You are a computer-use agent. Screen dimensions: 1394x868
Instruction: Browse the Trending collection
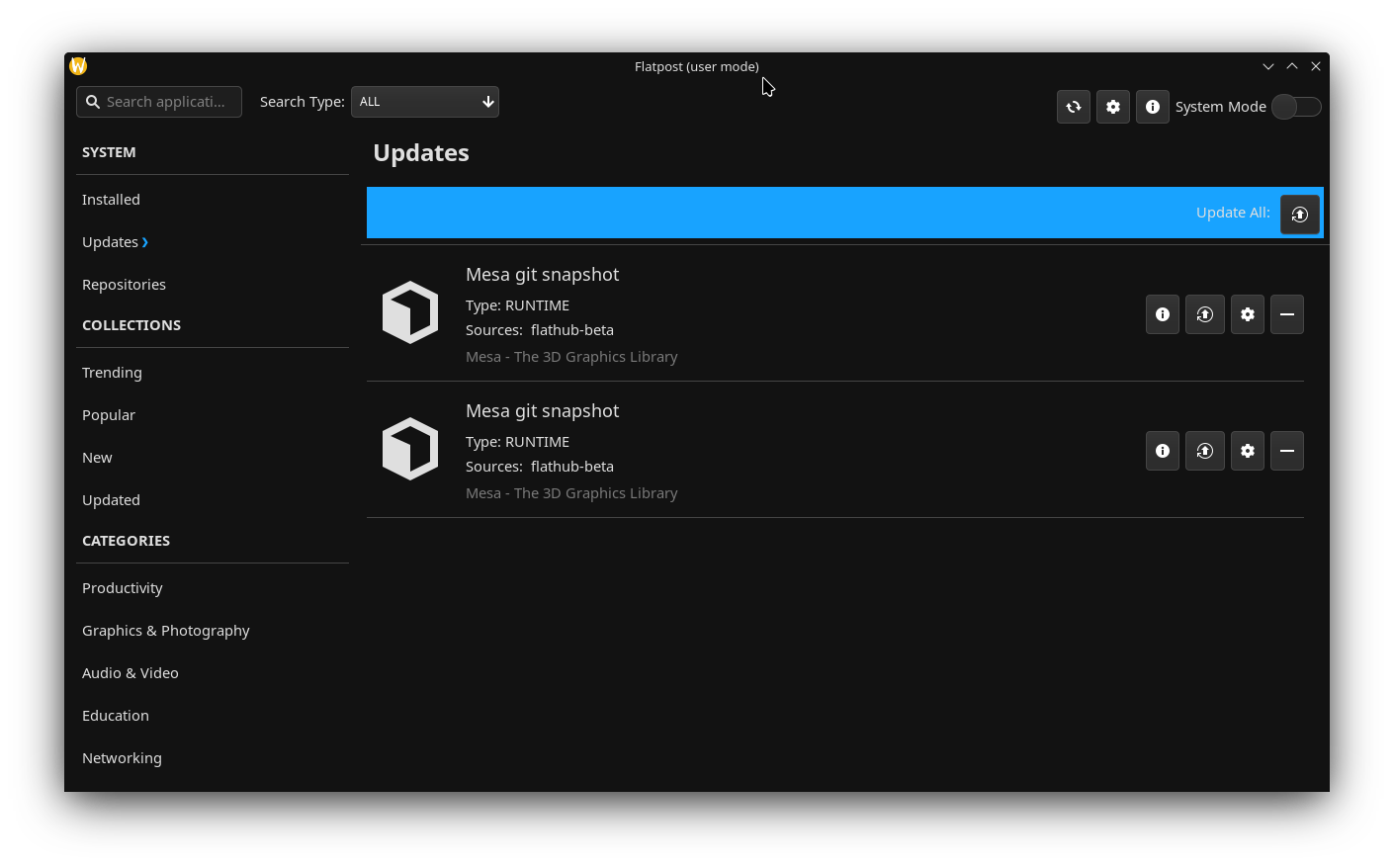pyautogui.click(x=112, y=372)
